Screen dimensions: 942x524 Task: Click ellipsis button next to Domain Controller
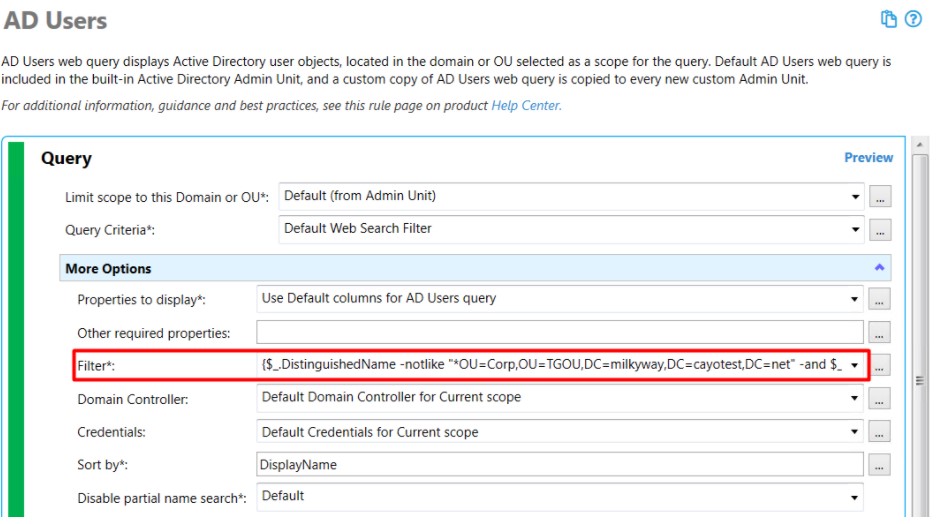point(879,398)
